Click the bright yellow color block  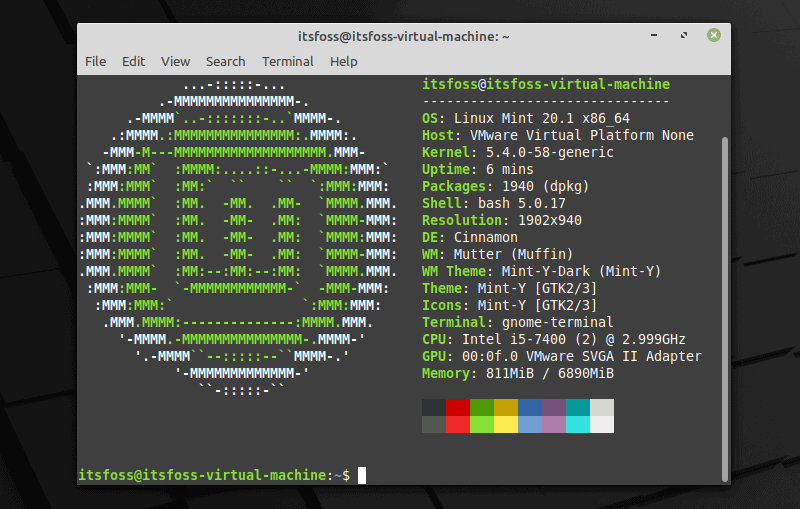pyautogui.click(x=506, y=424)
